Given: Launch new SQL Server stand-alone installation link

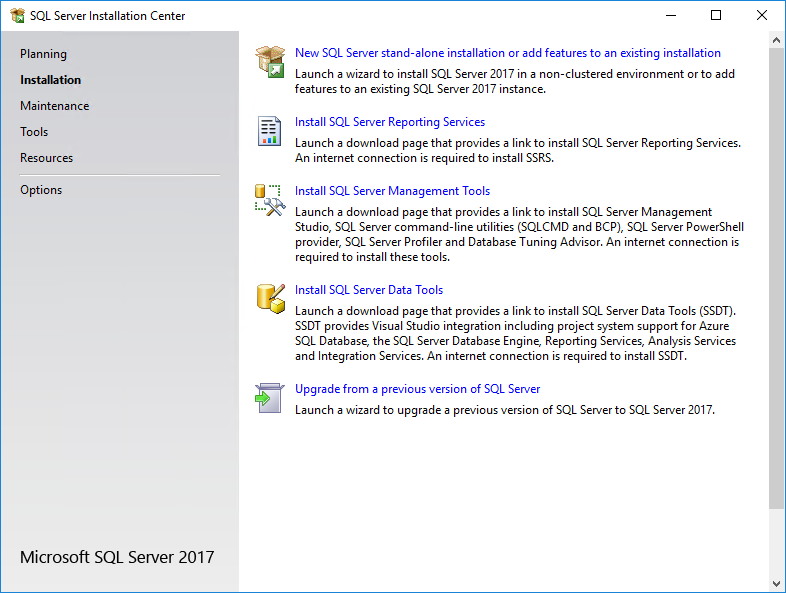Looking at the screenshot, I should click(x=507, y=53).
